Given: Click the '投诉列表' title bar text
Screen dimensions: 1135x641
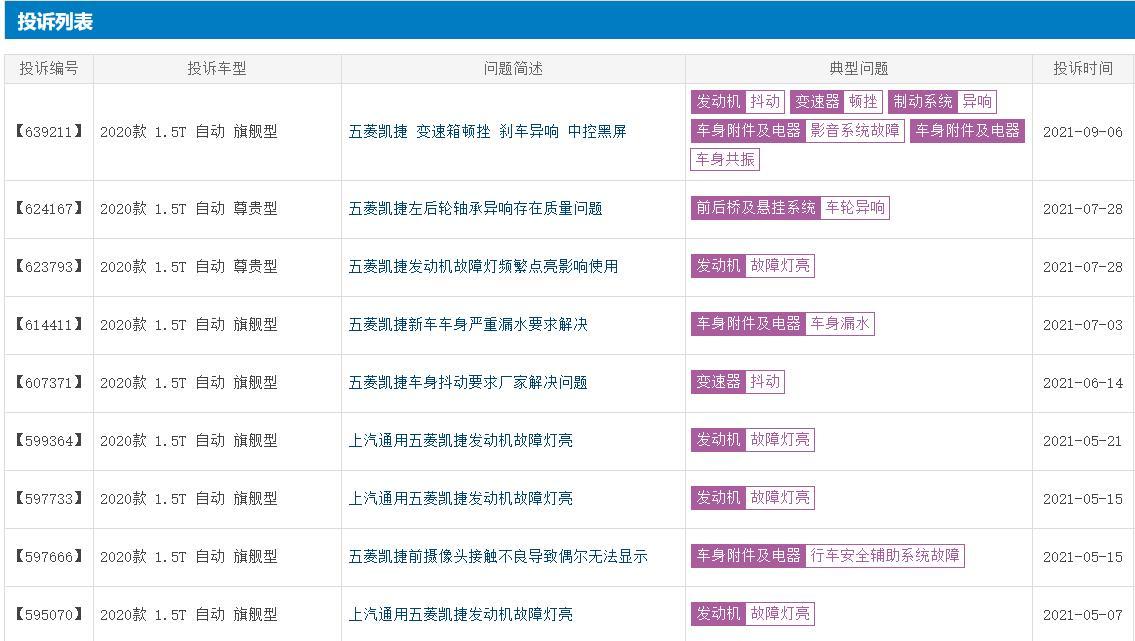Looking at the screenshot, I should coord(55,22).
